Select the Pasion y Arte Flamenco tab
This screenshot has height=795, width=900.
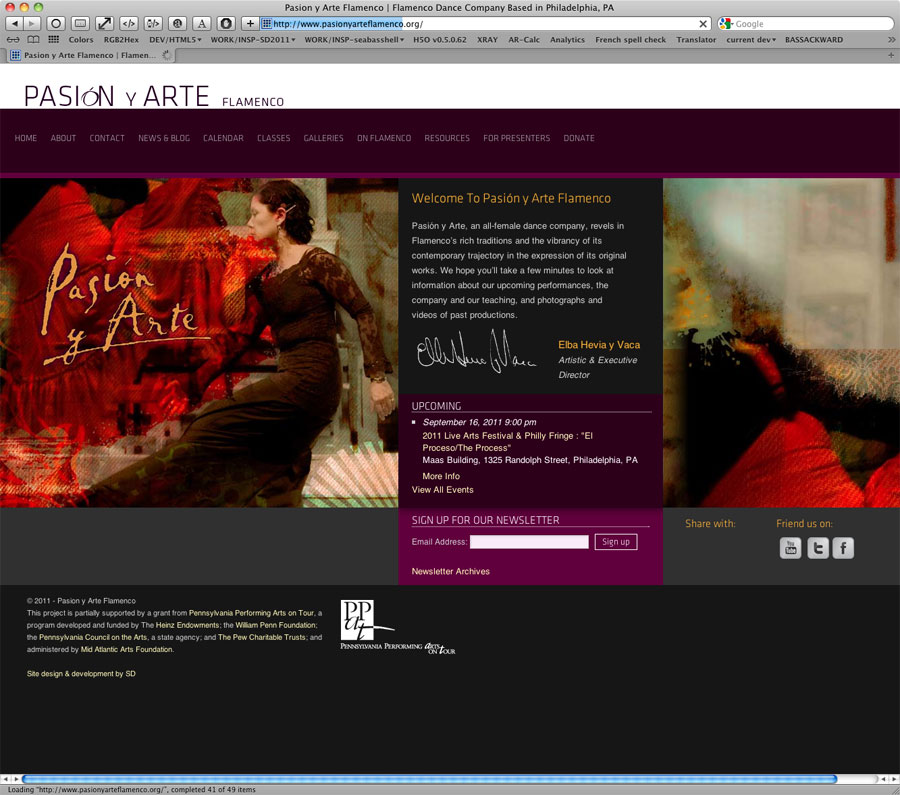(88, 56)
